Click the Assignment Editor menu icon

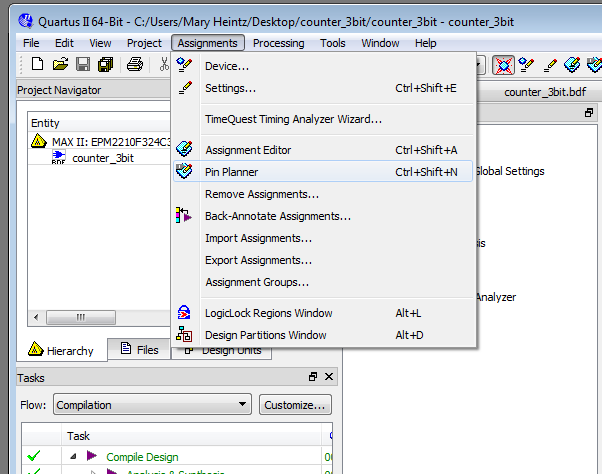[184, 149]
